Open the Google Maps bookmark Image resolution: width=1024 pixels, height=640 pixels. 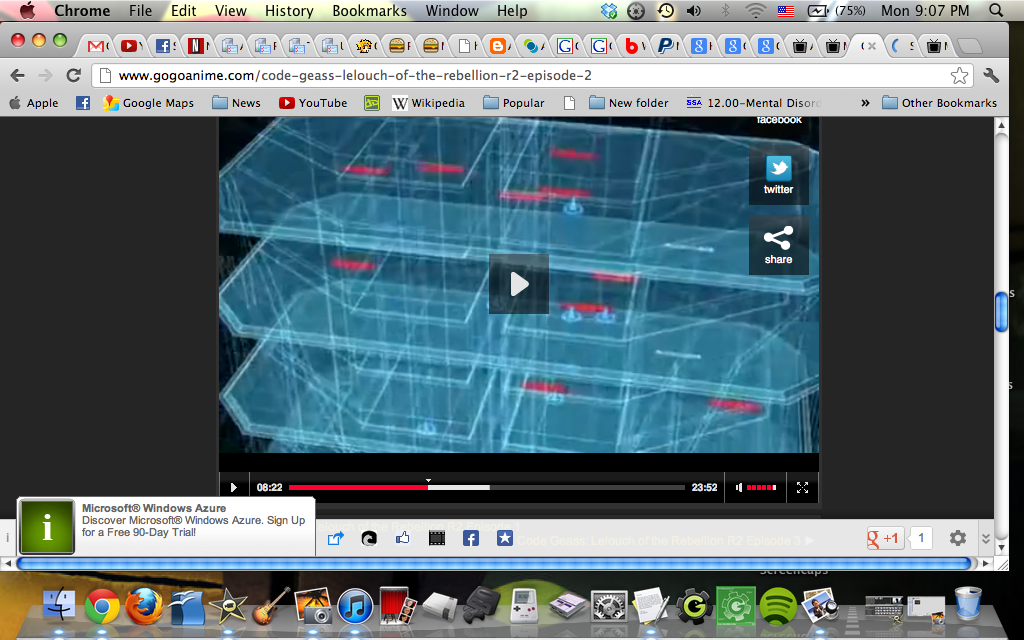pos(149,103)
